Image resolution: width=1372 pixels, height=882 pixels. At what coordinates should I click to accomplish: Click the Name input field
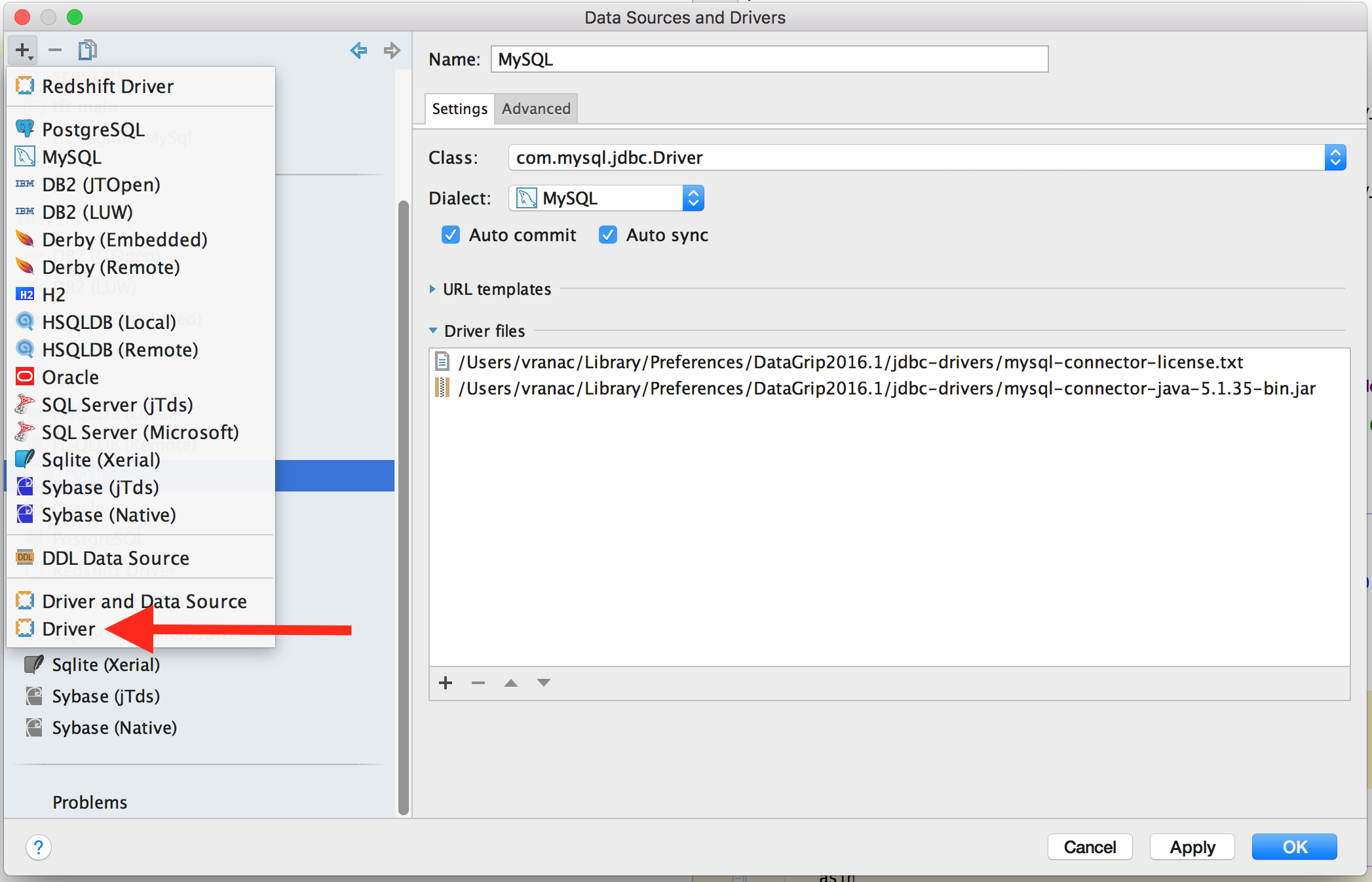(x=769, y=59)
